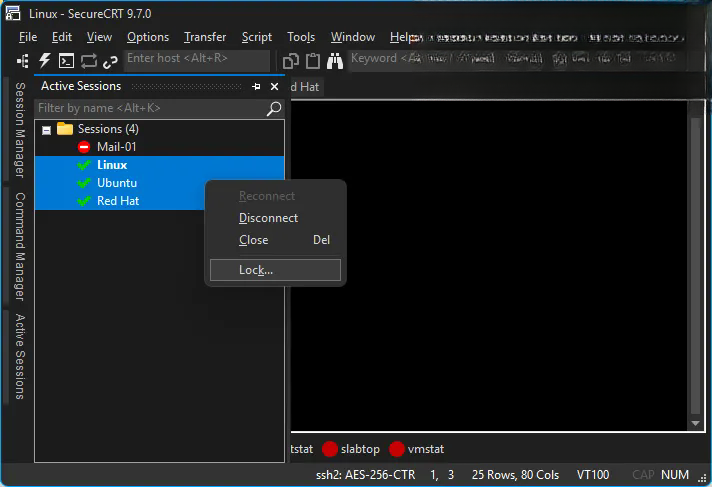The height and width of the screenshot is (487, 712).
Task: Click the Find binoculars icon
Action: pyautogui.click(x=335, y=61)
